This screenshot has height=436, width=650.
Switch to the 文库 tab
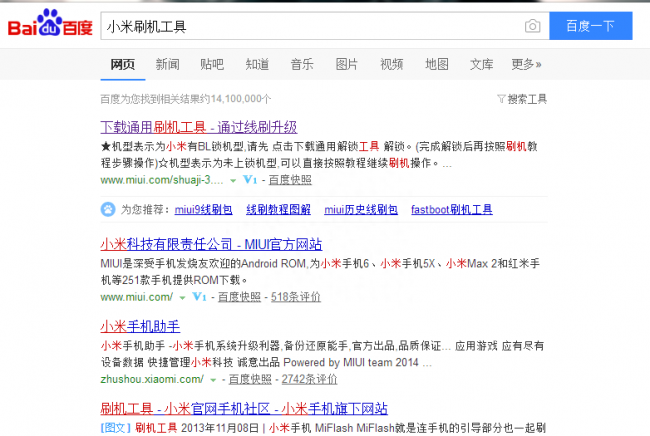pyautogui.click(x=481, y=64)
